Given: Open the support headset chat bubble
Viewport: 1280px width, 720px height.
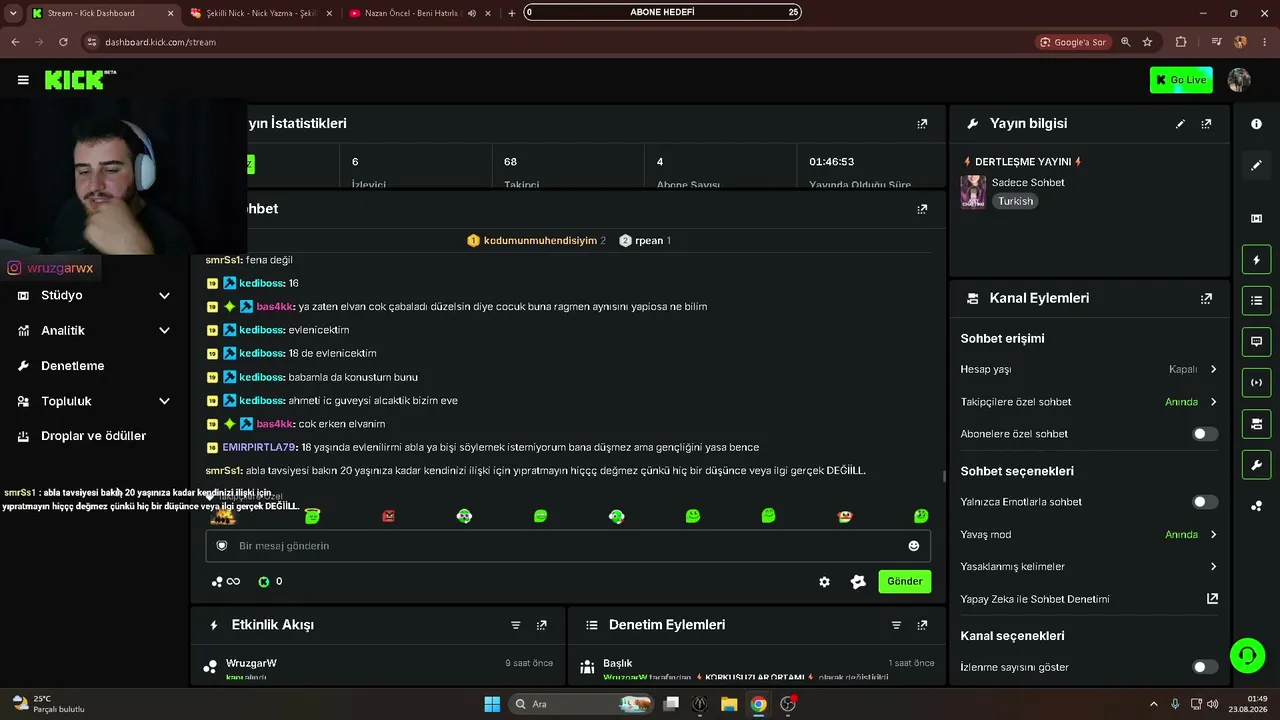Looking at the screenshot, I should coord(1247,656).
